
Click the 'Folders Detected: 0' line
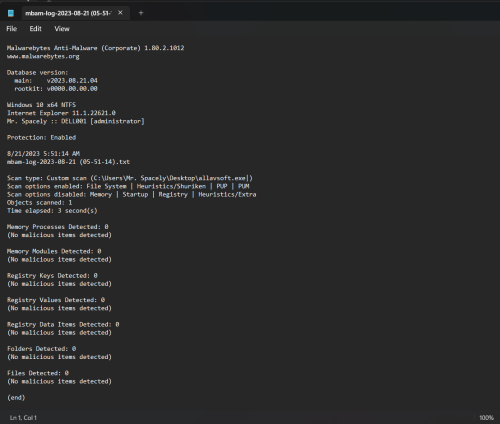(x=41, y=349)
